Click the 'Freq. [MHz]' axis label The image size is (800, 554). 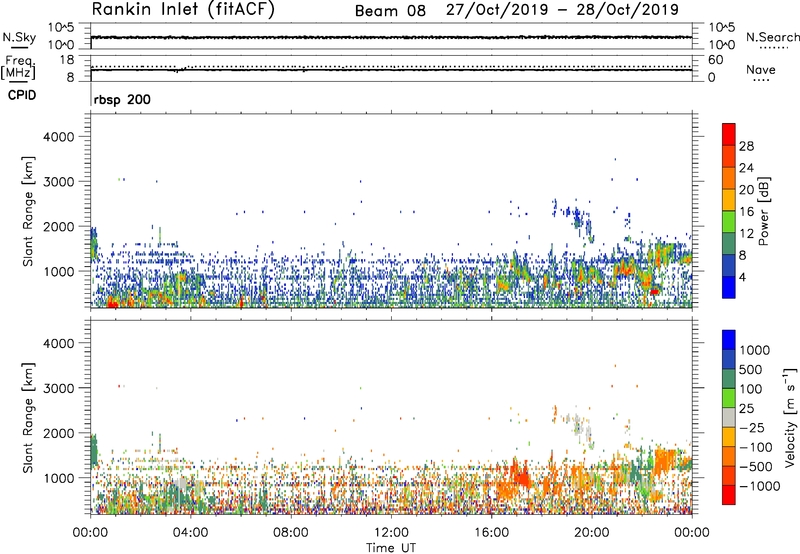point(18,68)
